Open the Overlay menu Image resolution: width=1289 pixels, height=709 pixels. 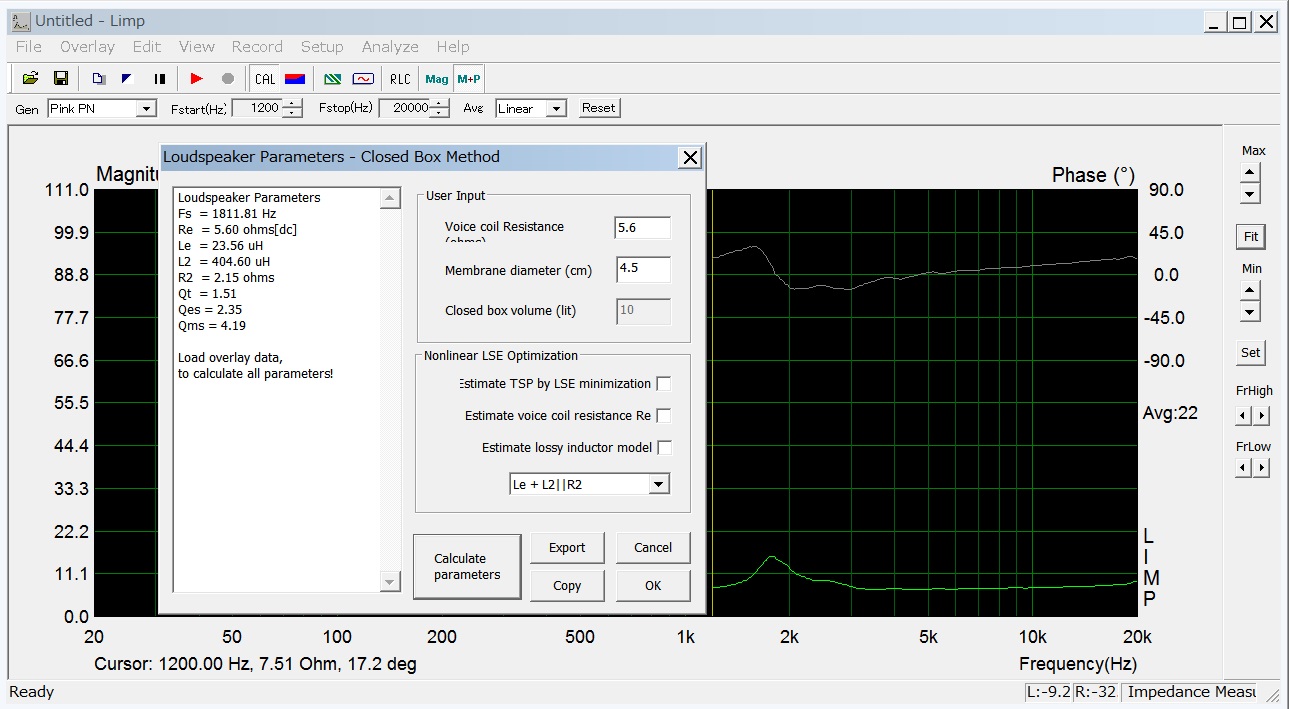click(87, 46)
